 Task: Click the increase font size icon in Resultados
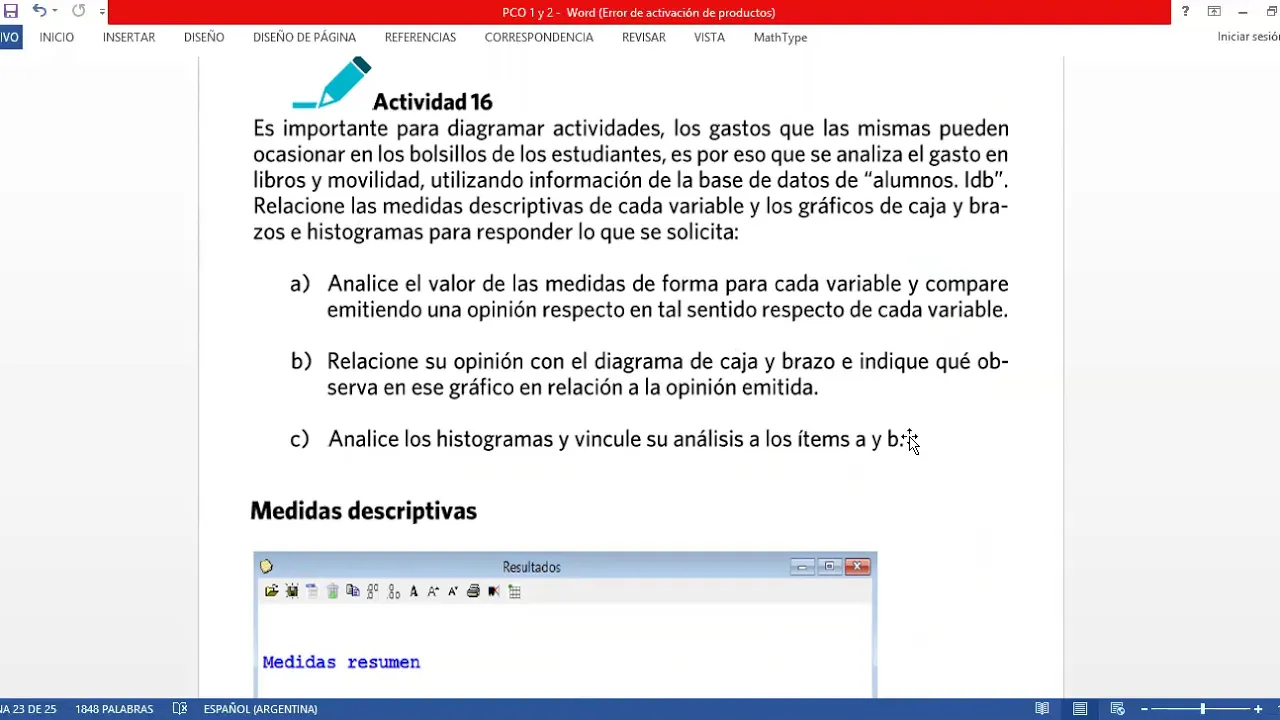(x=433, y=591)
